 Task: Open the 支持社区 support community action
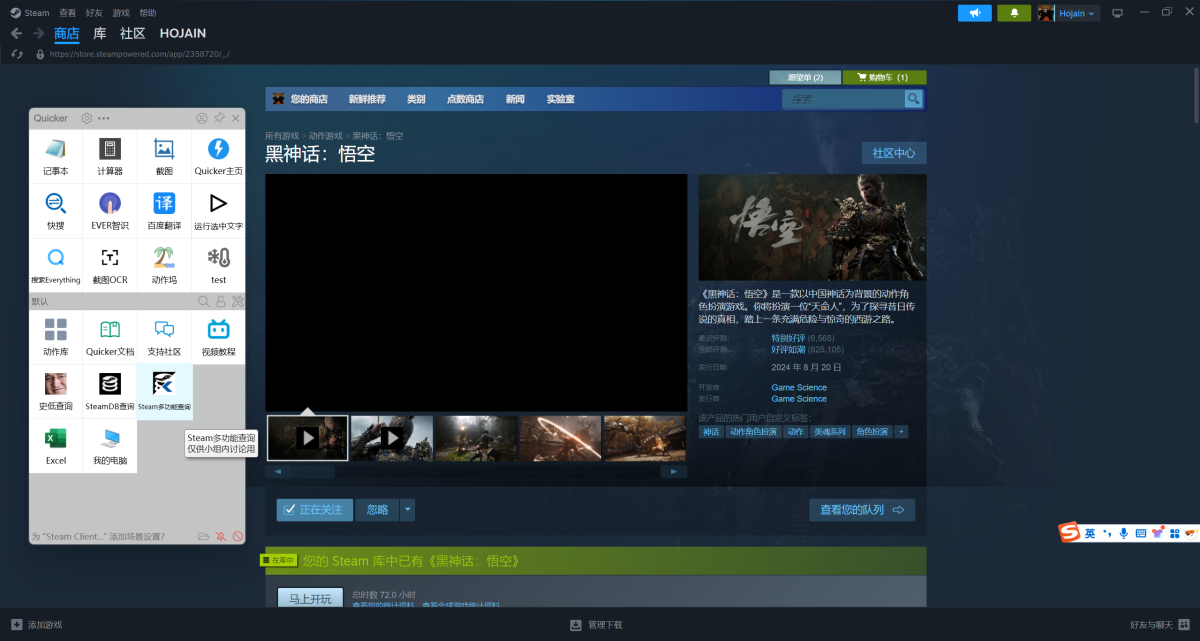click(164, 337)
